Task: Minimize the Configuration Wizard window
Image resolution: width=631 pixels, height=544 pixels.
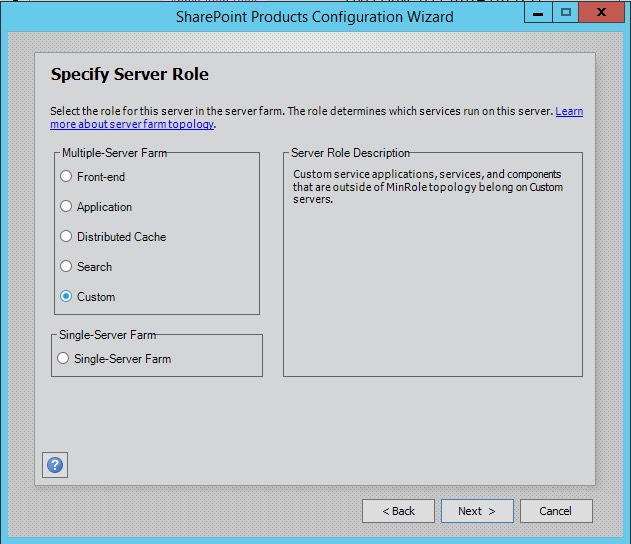Action: pos(538,12)
